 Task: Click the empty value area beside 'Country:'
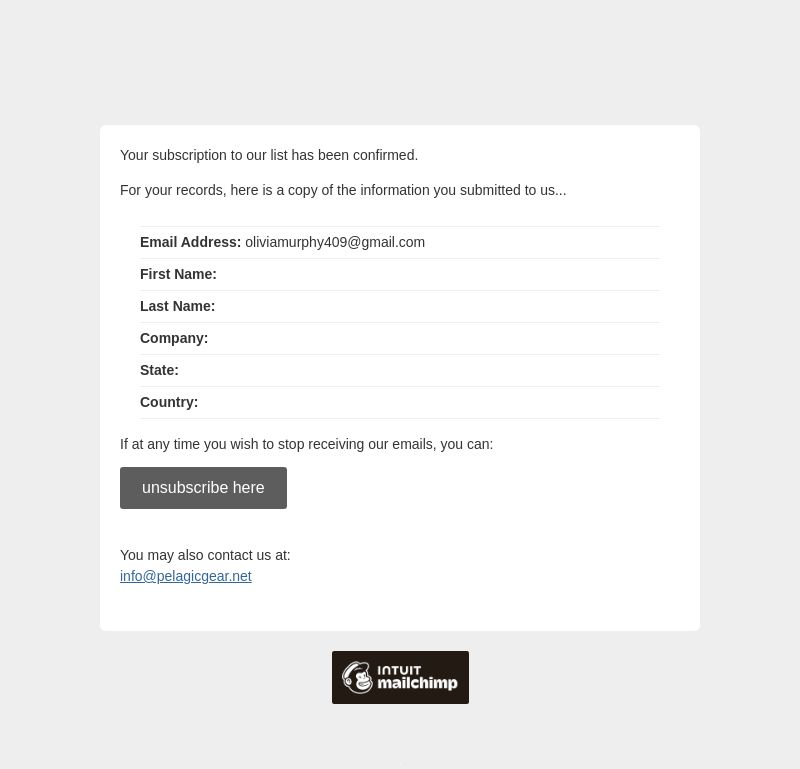pos(429,403)
